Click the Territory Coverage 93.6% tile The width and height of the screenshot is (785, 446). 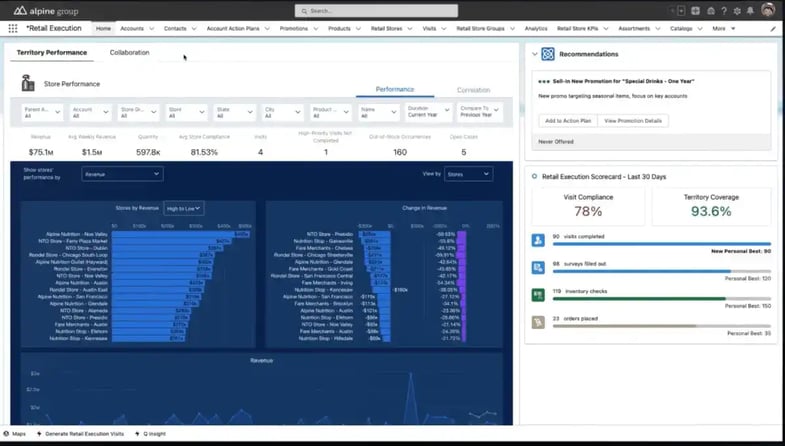coord(711,206)
